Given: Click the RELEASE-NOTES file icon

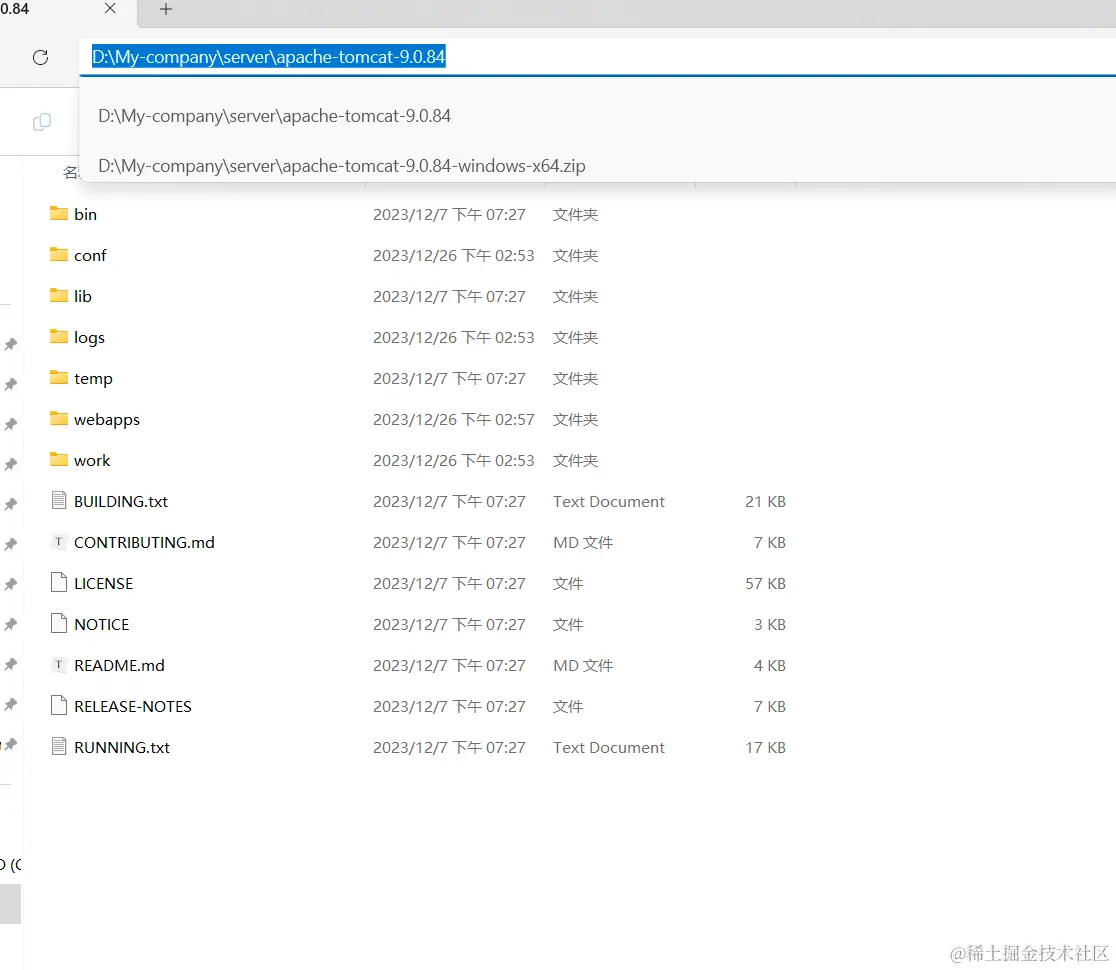Looking at the screenshot, I should tap(59, 705).
